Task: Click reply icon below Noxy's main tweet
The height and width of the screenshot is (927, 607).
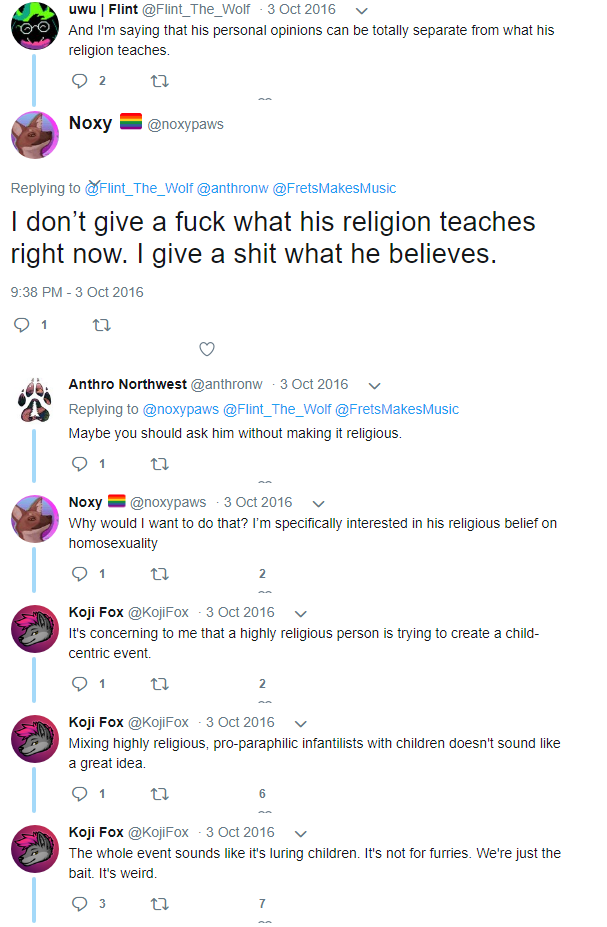Action: click(22, 325)
